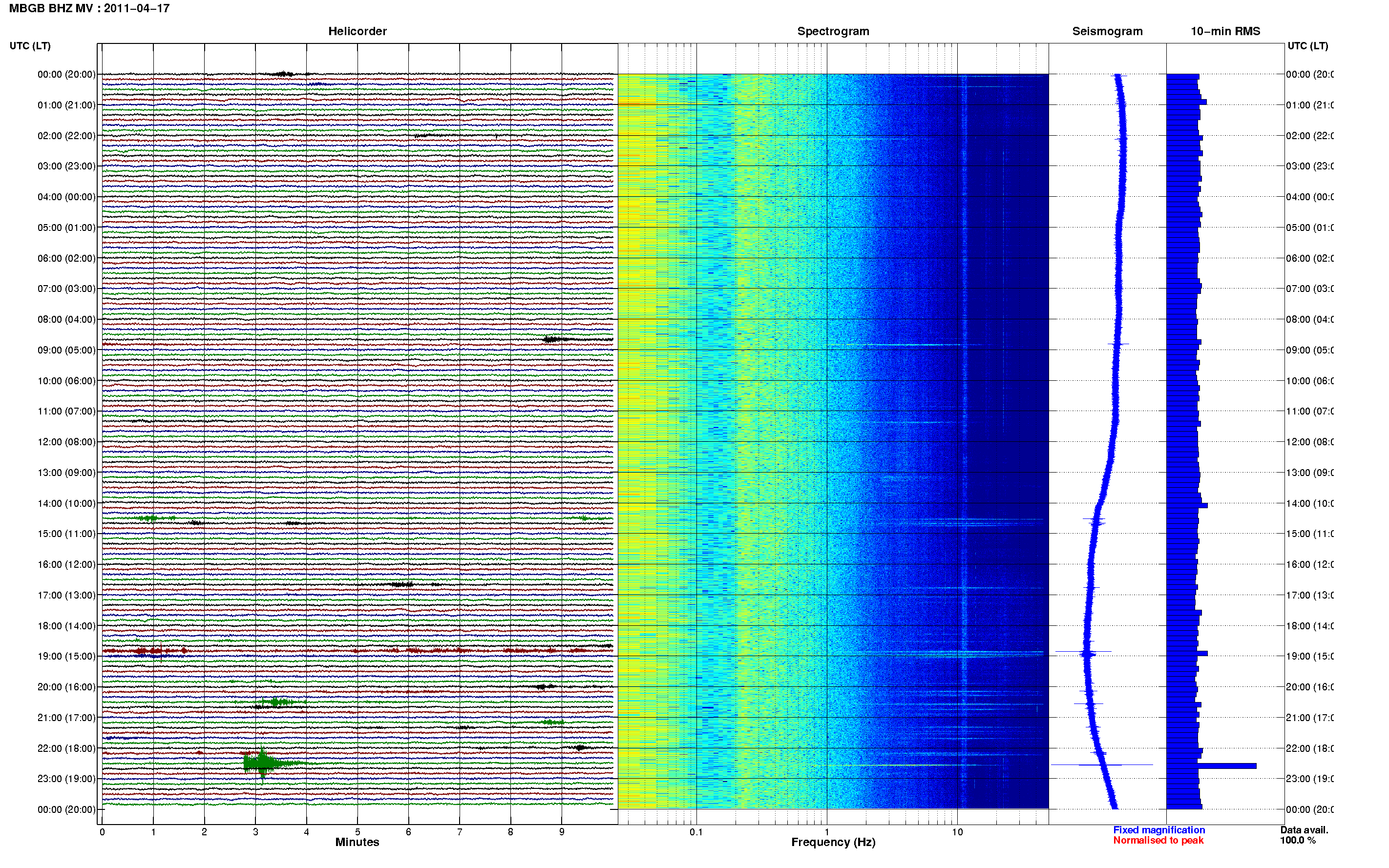Click the seismogram spike near 19:00
This screenshot has width=1389, height=868.
click(x=1084, y=652)
